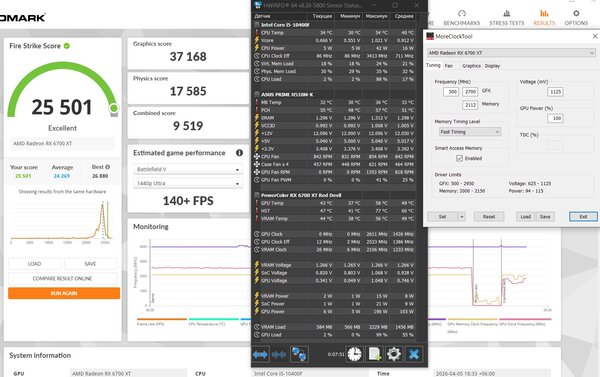
Task: Click the Options gear icon in 3DMark
Action: point(576,13)
